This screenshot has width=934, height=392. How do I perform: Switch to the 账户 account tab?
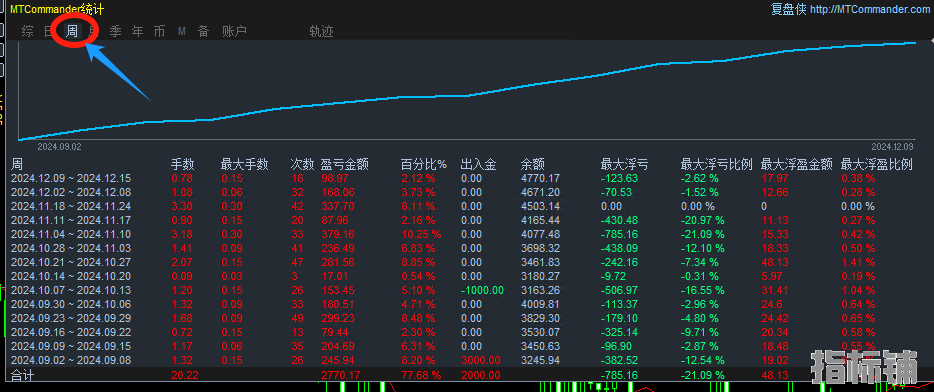(235, 32)
